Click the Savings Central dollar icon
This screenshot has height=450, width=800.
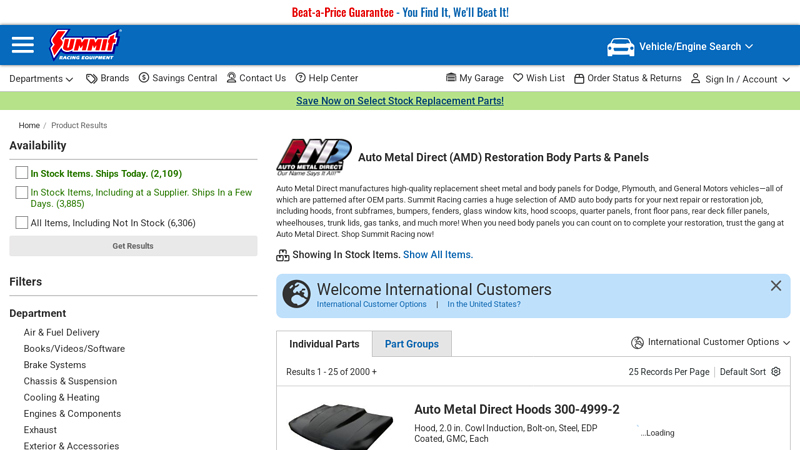tap(144, 78)
